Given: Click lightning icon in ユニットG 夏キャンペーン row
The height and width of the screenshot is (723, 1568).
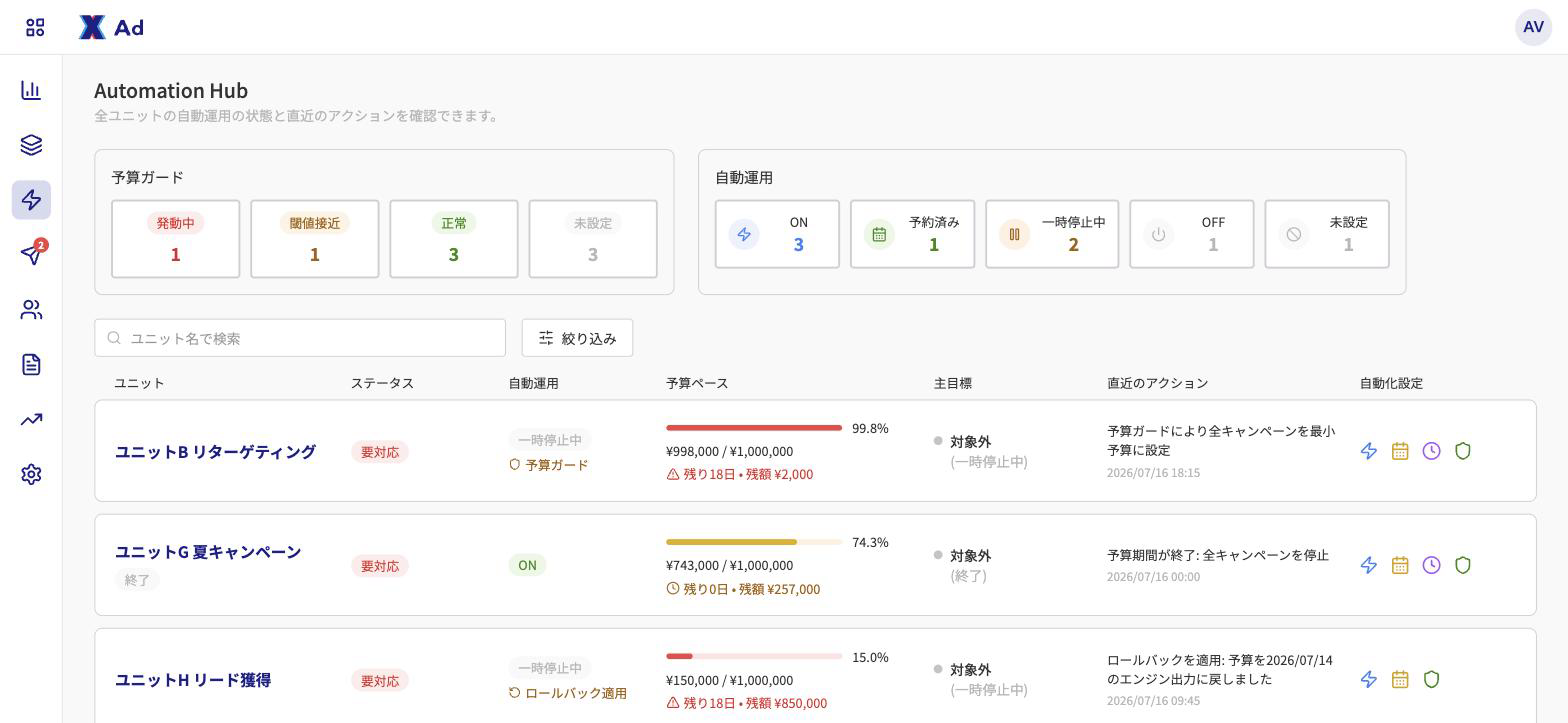Looking at the screenshot, I should [x=1369, y=565].
